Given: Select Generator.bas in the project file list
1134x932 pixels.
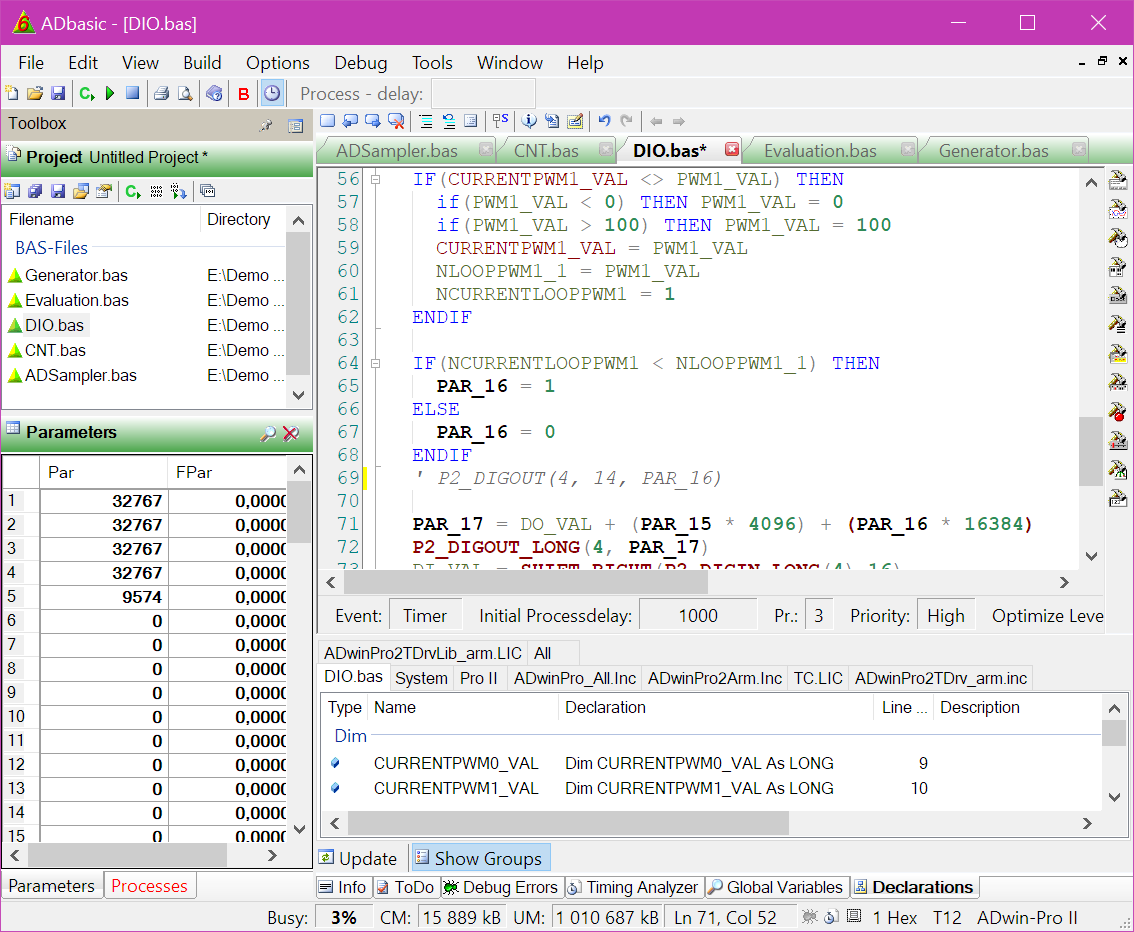Looking at the screenshot, I should pos(76,275).
